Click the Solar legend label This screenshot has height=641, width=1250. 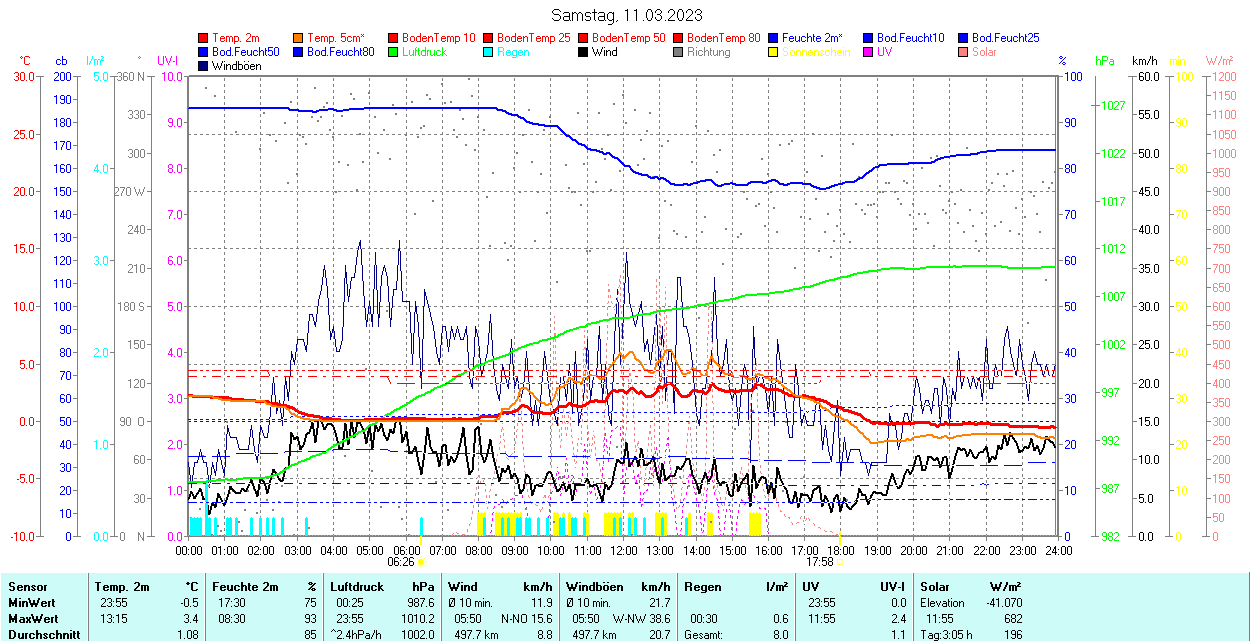pyautogui.click(x=984, y=52)
